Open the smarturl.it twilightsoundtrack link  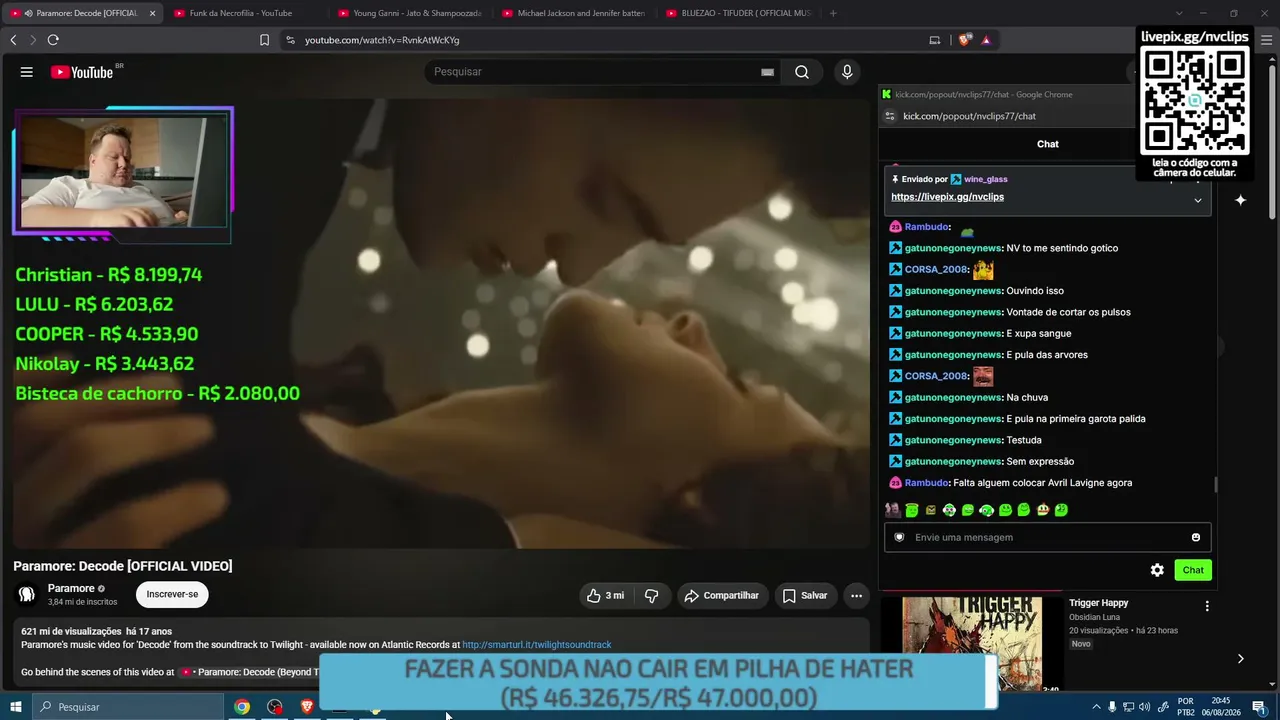(536, 645)
